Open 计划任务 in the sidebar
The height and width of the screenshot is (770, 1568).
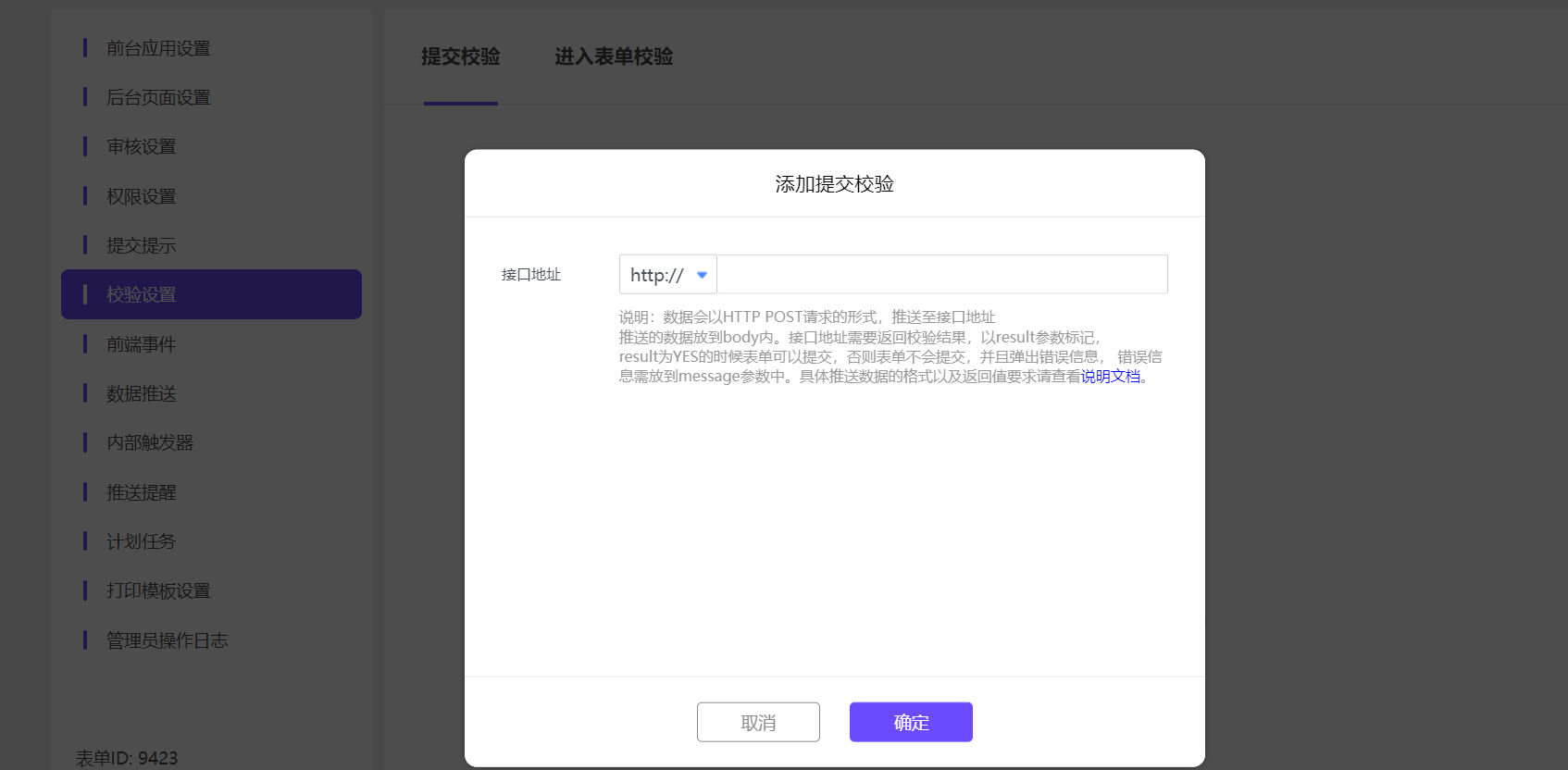pyautogui.click(x=141, y=541)
